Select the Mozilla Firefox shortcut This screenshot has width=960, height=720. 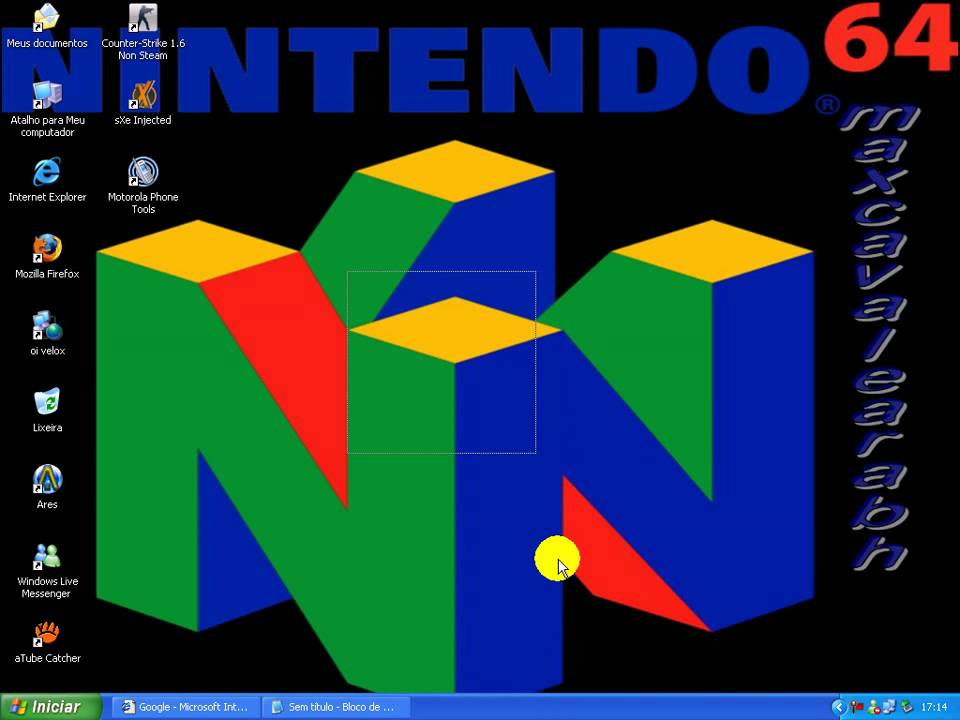(x=47, y=257)
